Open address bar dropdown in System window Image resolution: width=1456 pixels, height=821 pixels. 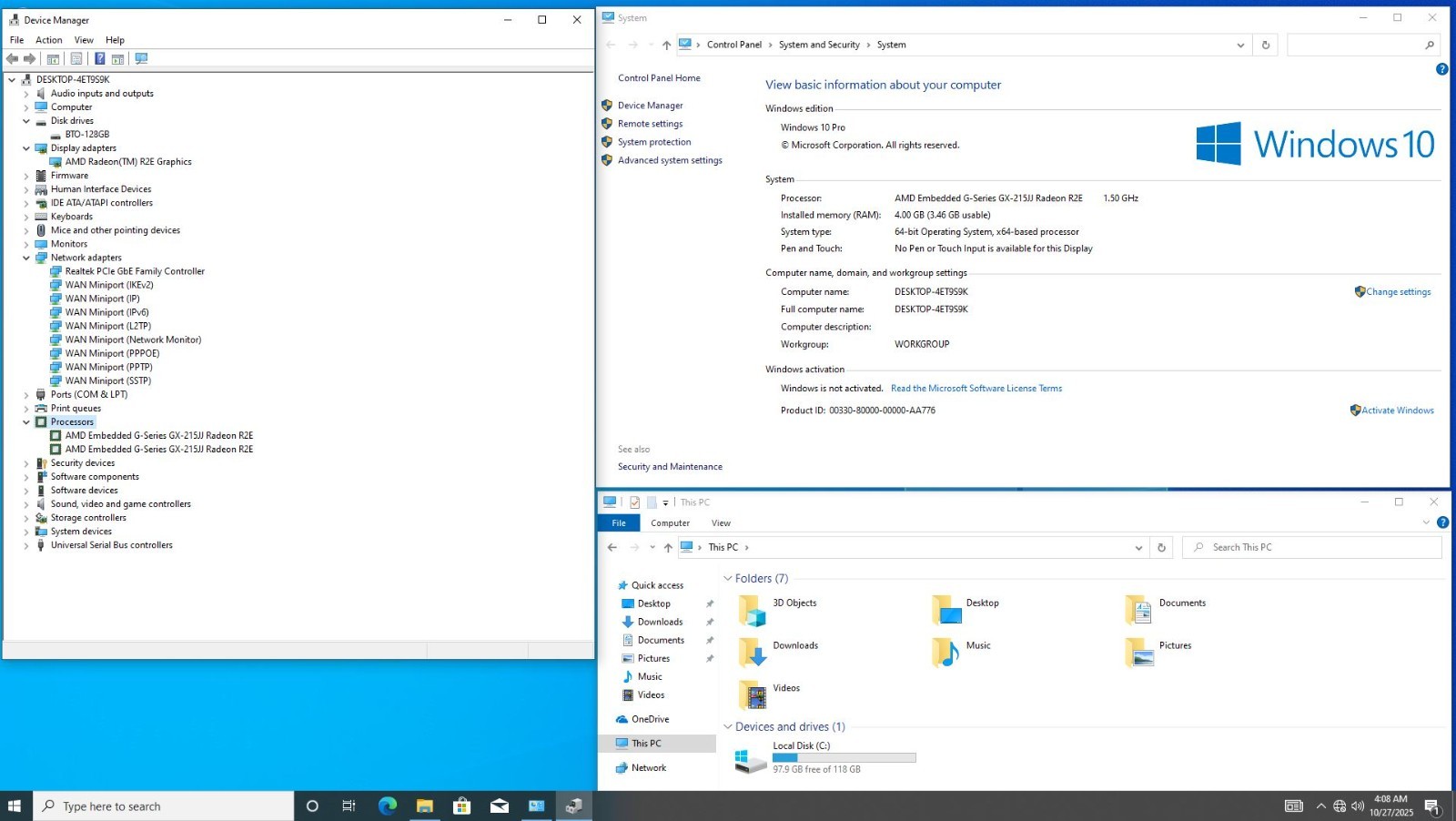coord(1240,45)
